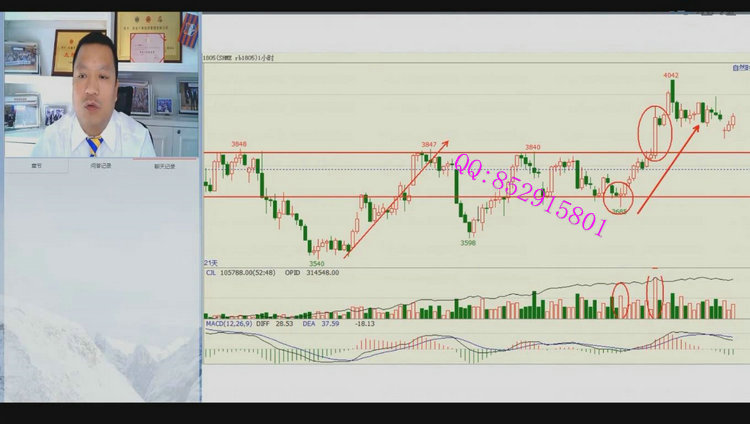Click the 4042 peak price label

tap(672, 74)
